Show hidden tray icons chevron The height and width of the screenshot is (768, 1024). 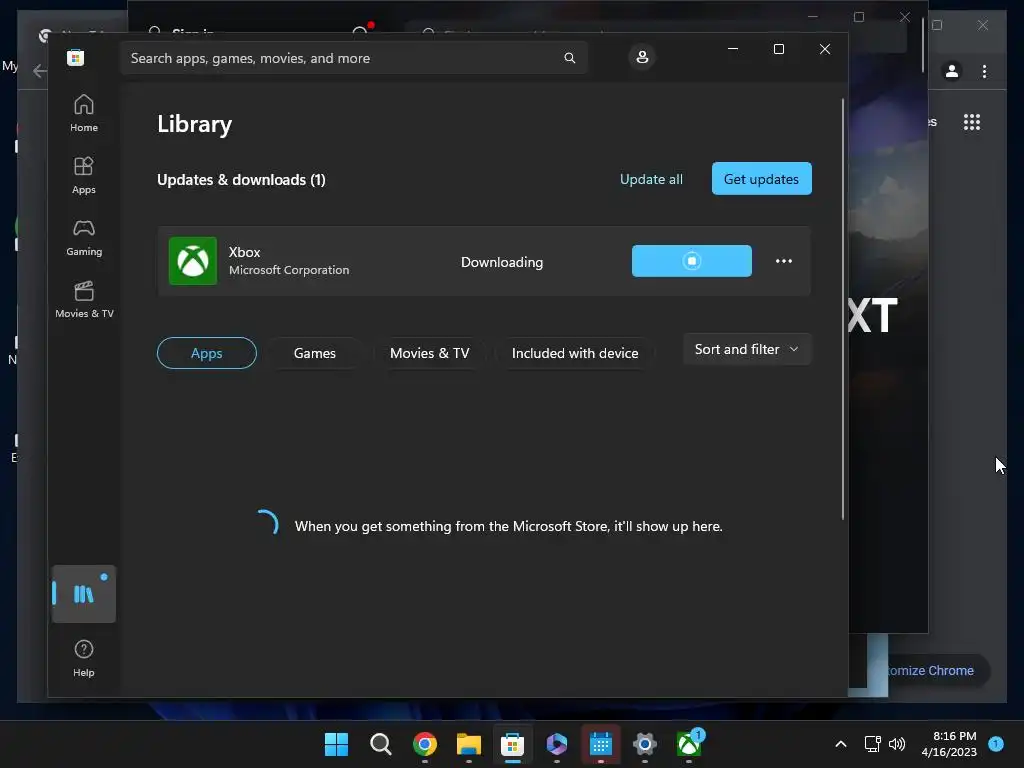coord(841,744)
